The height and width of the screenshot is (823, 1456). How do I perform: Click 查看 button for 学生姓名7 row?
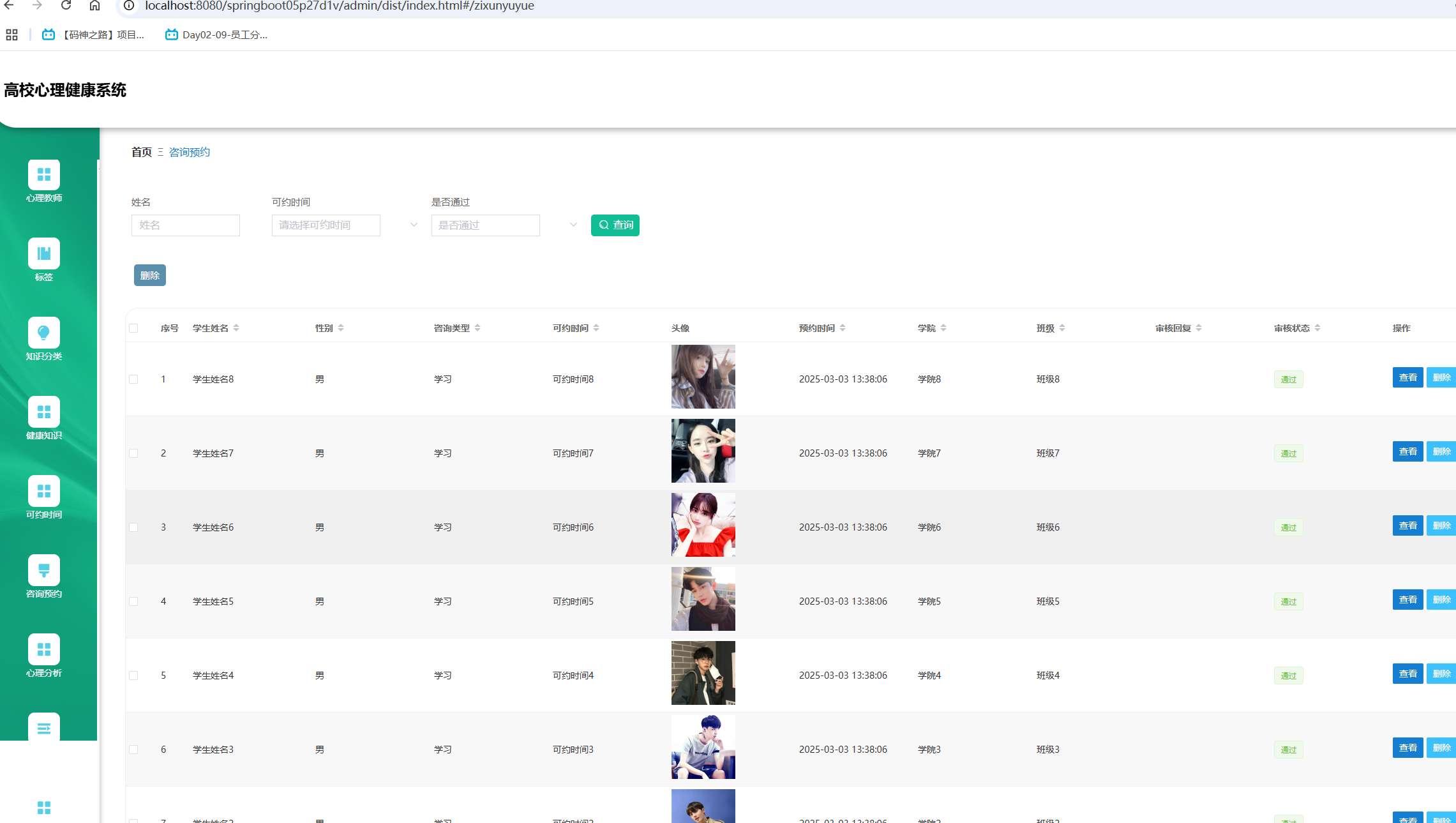pos(1407,451)
